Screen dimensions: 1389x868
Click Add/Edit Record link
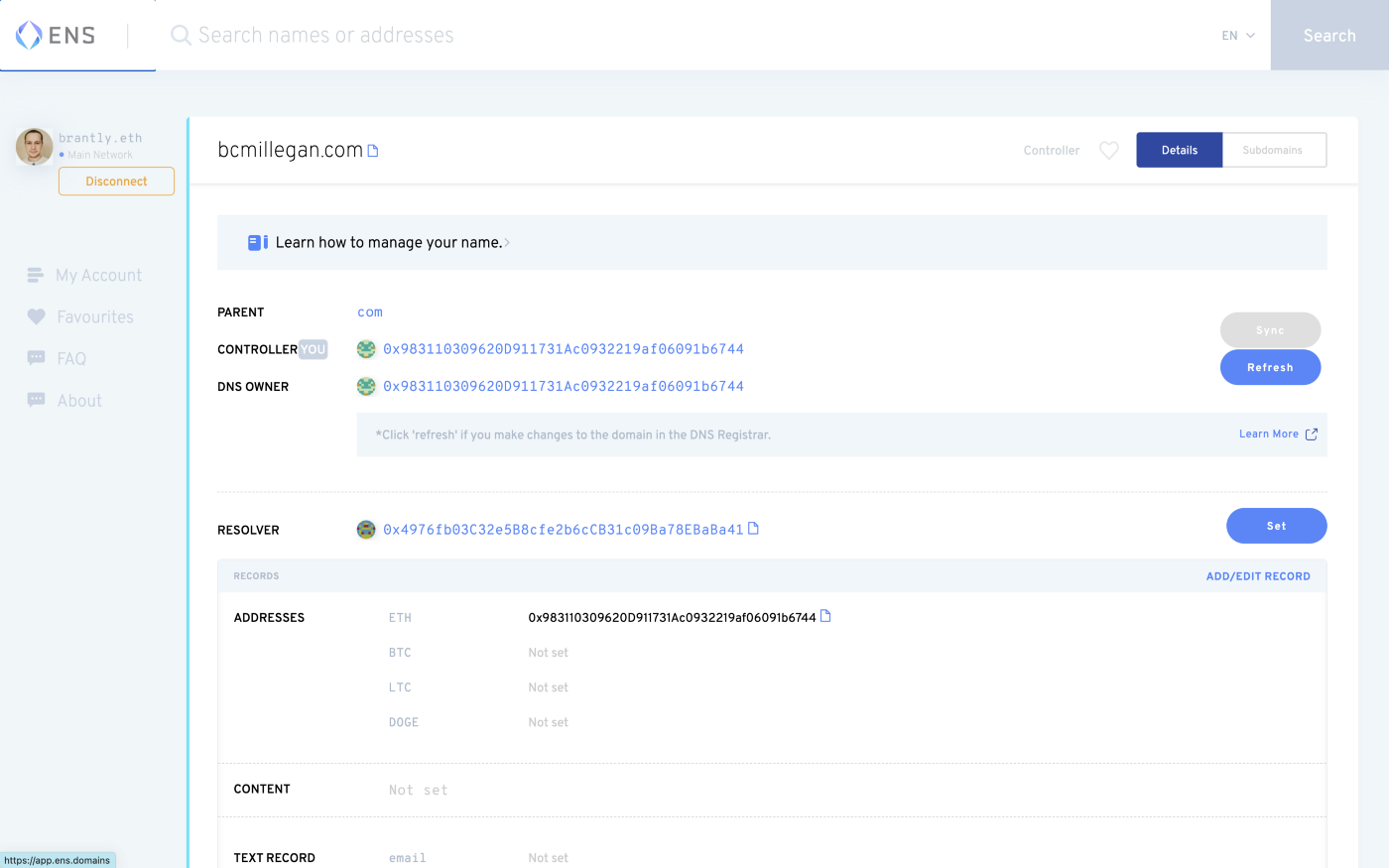coord(1257,576)
